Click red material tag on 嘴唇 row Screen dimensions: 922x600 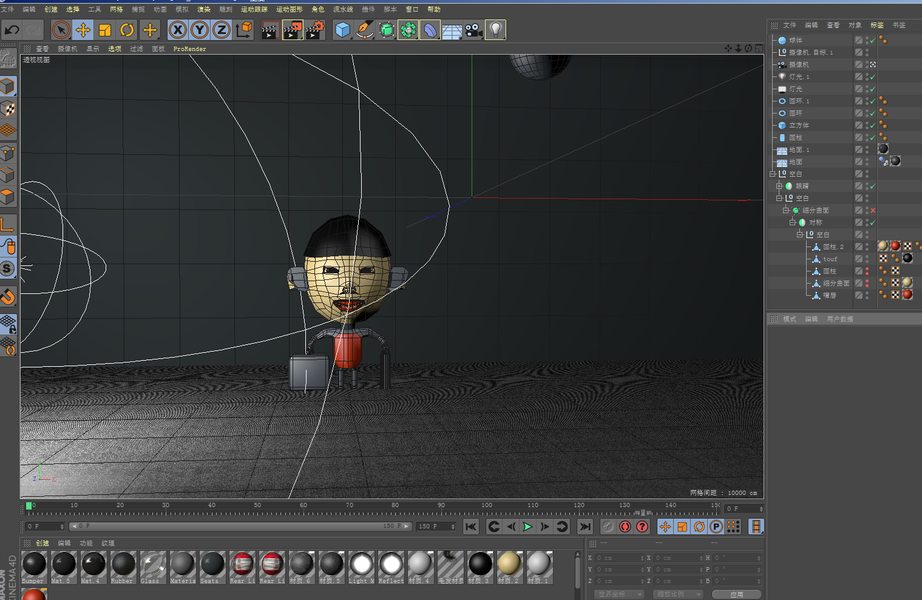point(907,295)
